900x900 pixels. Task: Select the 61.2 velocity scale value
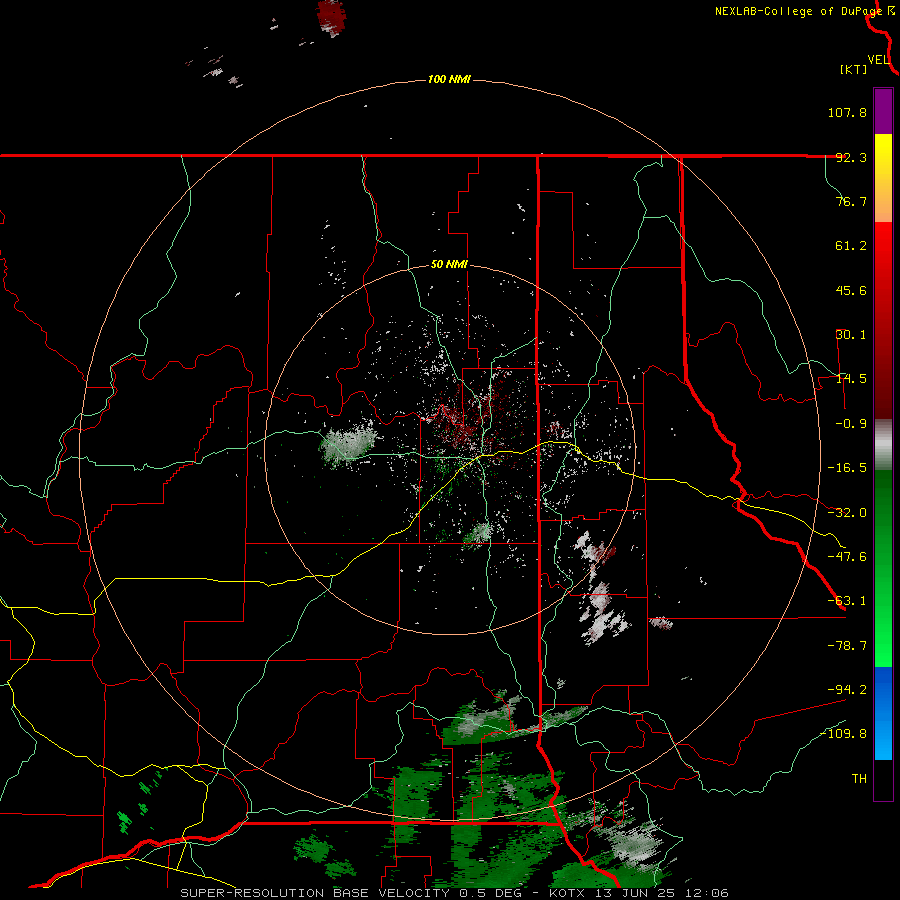[x=851, y=246]
